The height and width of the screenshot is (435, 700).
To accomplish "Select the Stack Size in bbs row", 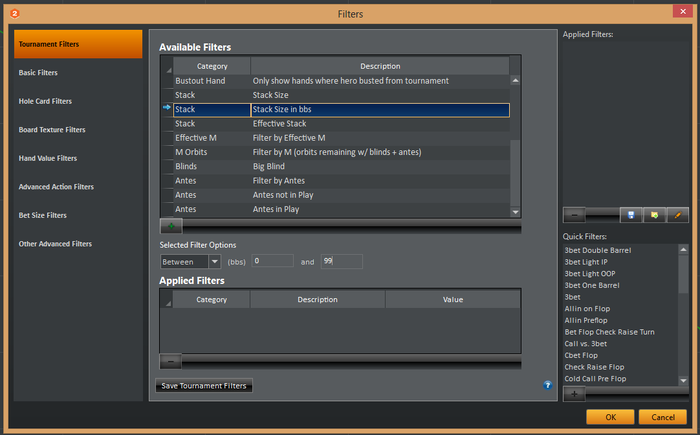I will click(x=342, y=109).
